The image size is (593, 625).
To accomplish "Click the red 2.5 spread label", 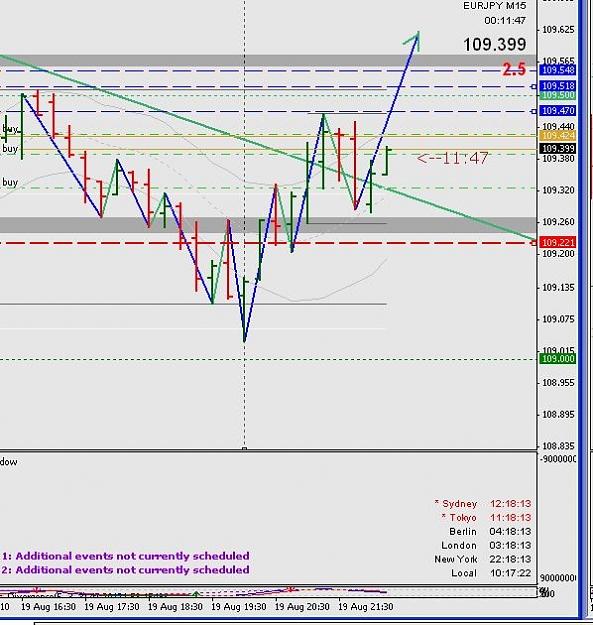I will [514, 69].
